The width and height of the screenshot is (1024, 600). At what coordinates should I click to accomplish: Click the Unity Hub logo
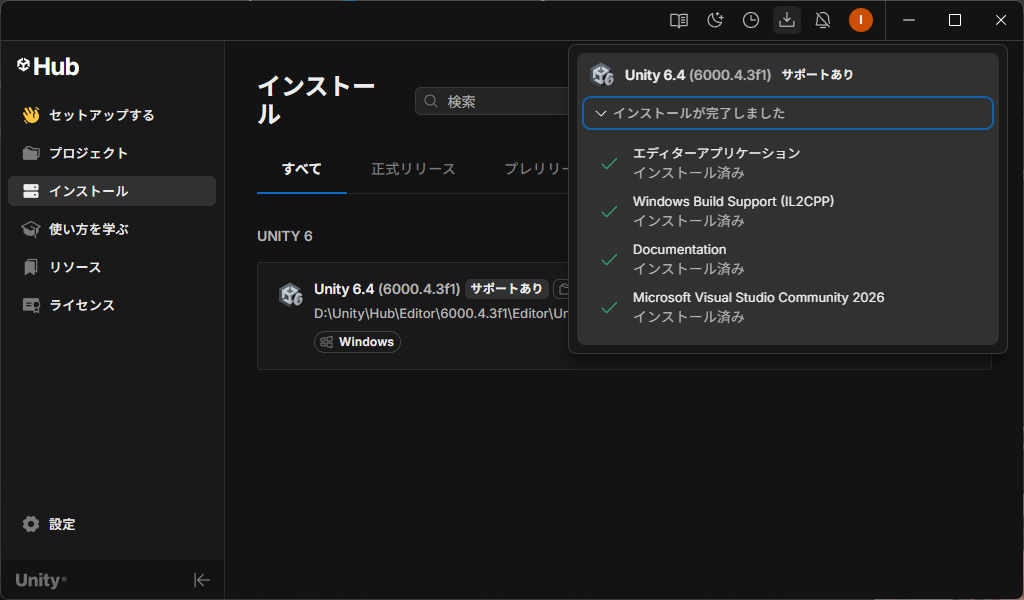(x=48, y=67)
